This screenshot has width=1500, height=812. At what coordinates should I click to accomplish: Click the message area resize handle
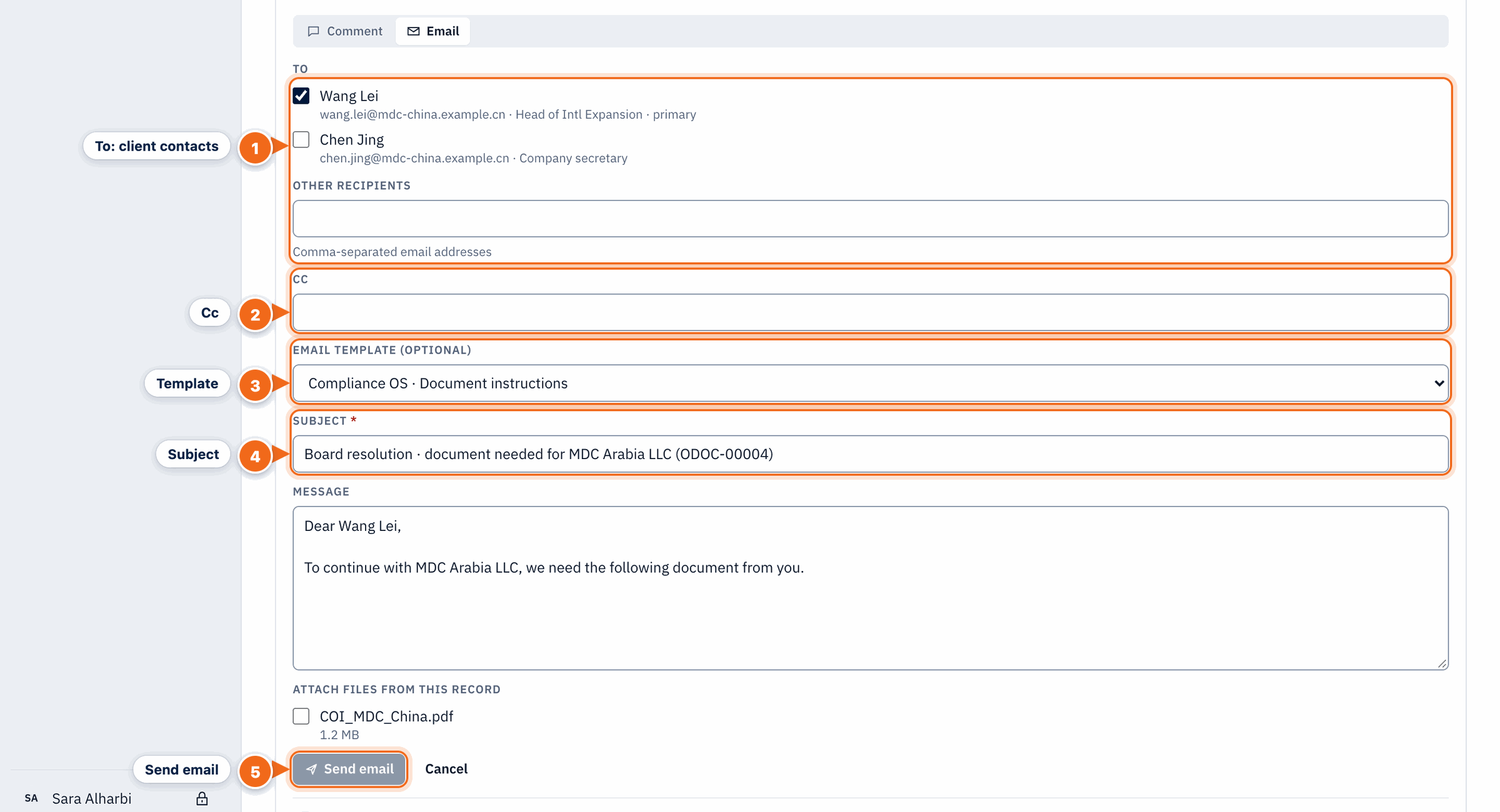point(1442,663)
